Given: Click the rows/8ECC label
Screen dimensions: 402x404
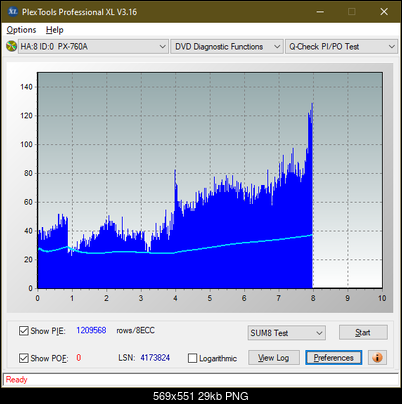Looking at the screenshot, I should click(135, 330).
